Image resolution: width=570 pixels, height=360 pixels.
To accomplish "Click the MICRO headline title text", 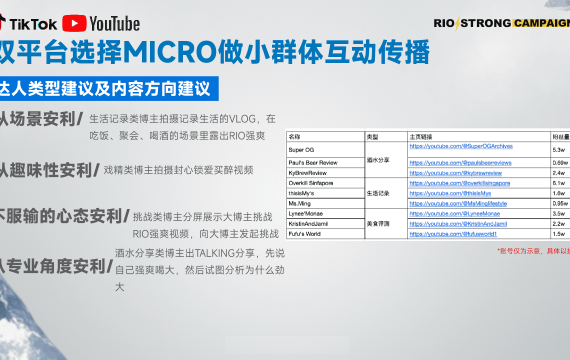I will click(214, 52).
